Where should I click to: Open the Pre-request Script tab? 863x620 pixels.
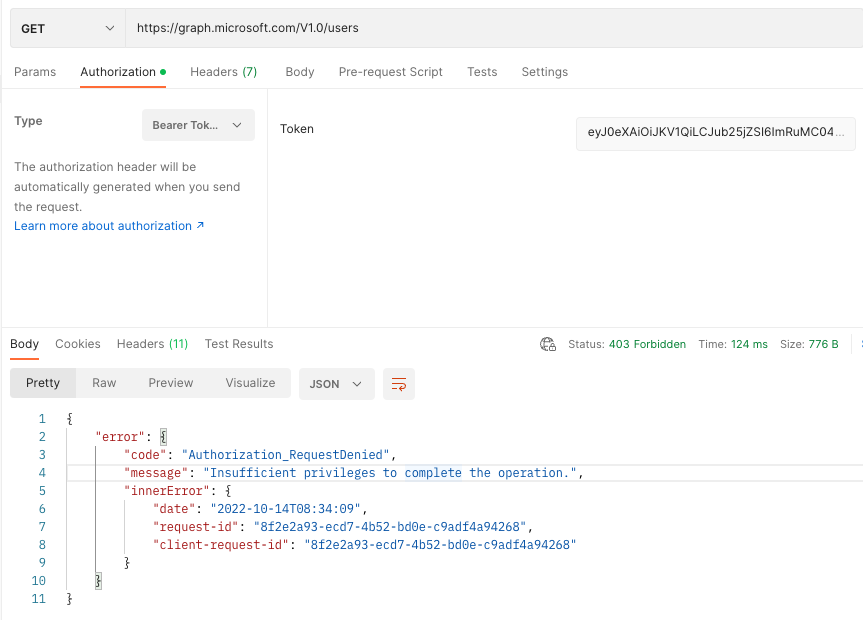[x=391, y=72]
